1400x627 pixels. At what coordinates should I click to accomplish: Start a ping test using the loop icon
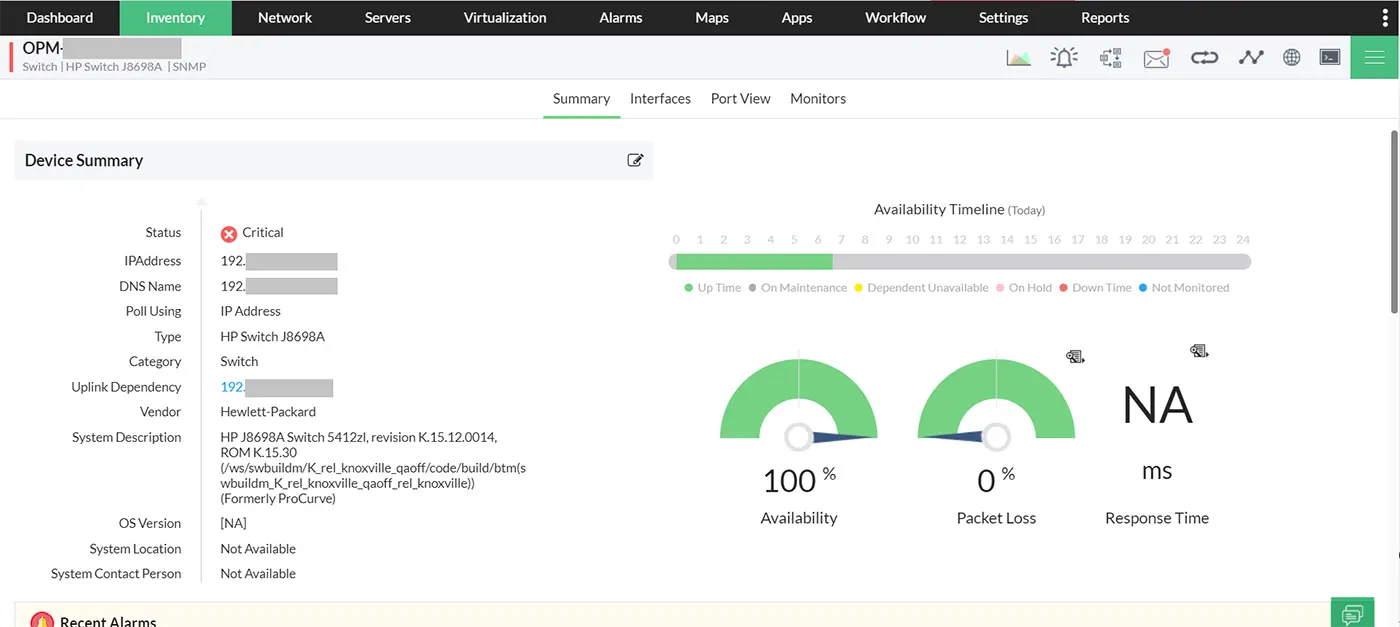point(1204,57)
